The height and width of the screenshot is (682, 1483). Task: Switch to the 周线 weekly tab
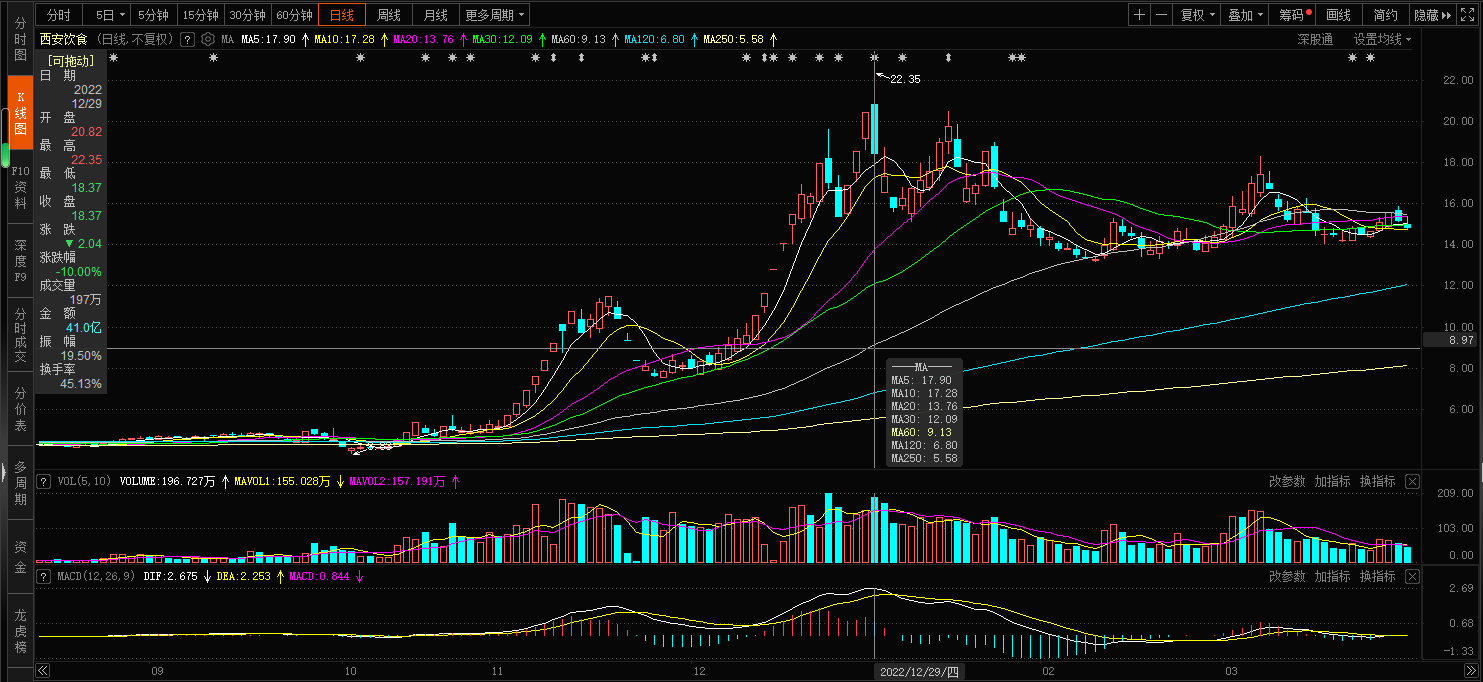pos(388,15)
